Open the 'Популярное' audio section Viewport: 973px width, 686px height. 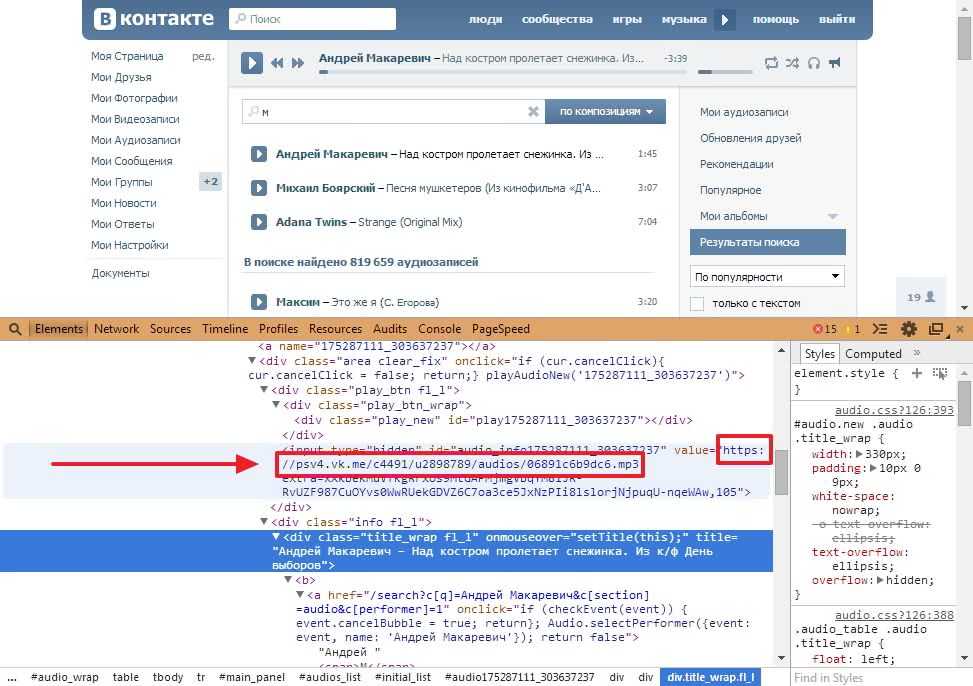[x=730, y=190]
